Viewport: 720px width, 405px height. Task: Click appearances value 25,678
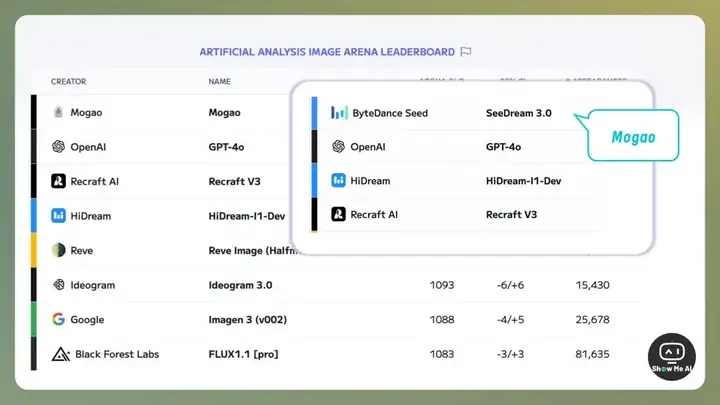[592, 320]
